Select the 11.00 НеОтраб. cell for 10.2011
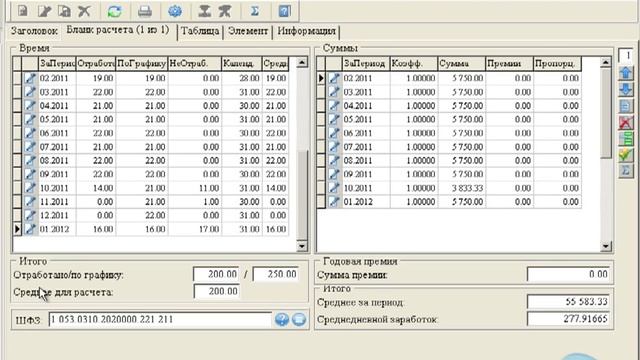 pos(195,188)
